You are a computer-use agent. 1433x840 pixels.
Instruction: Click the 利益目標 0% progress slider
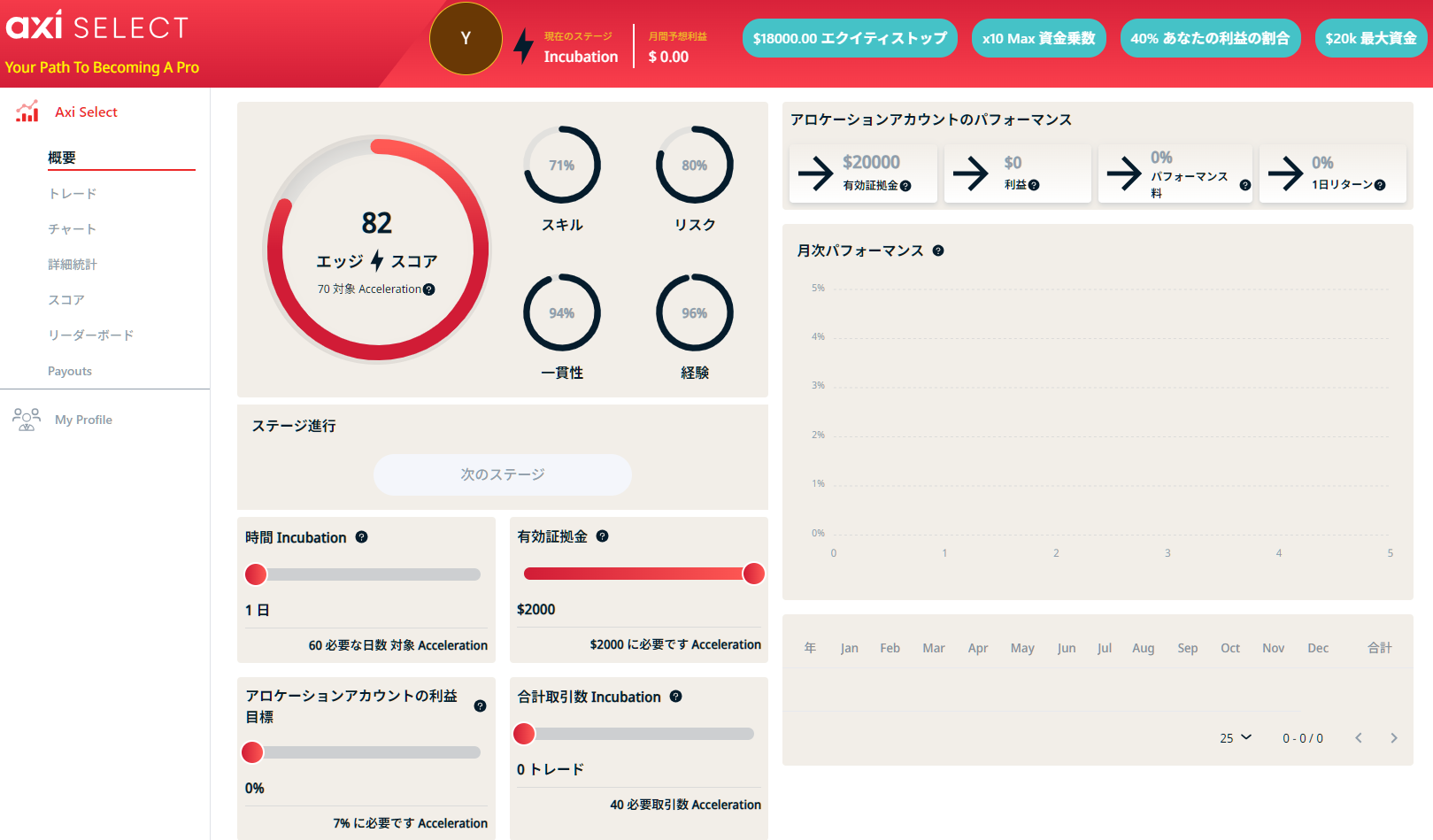coord(361,752)
